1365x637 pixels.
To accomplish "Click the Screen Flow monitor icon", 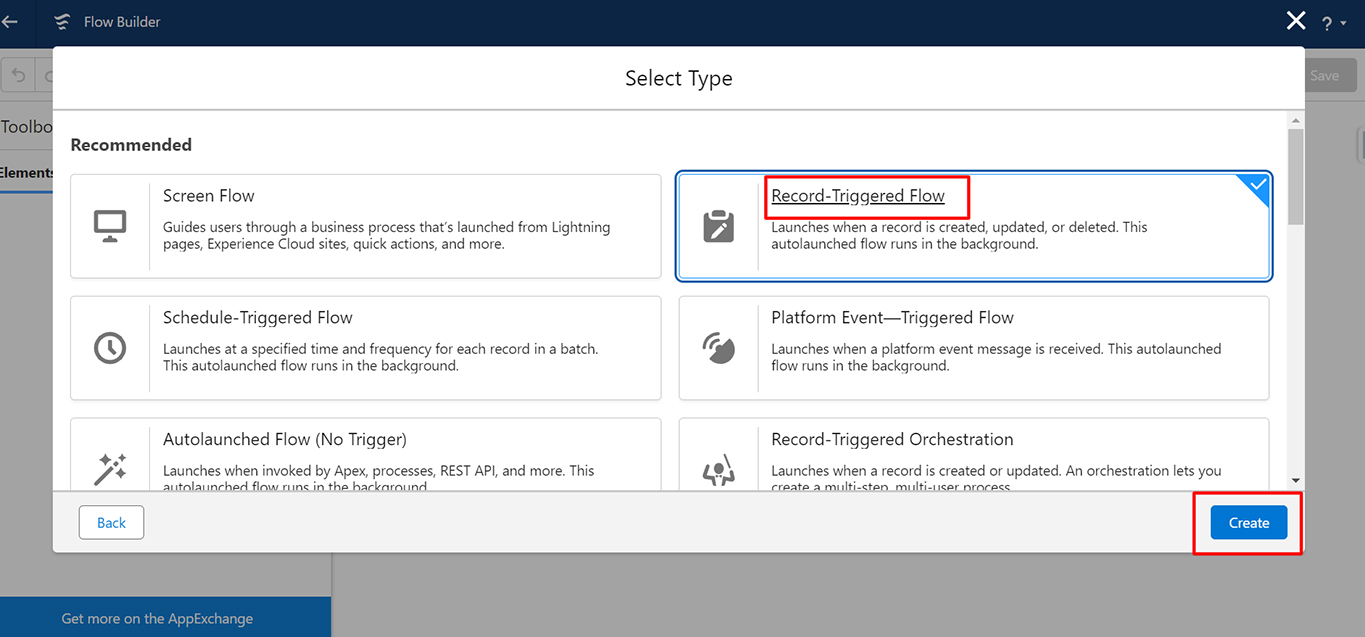I will tap(109, 226).
